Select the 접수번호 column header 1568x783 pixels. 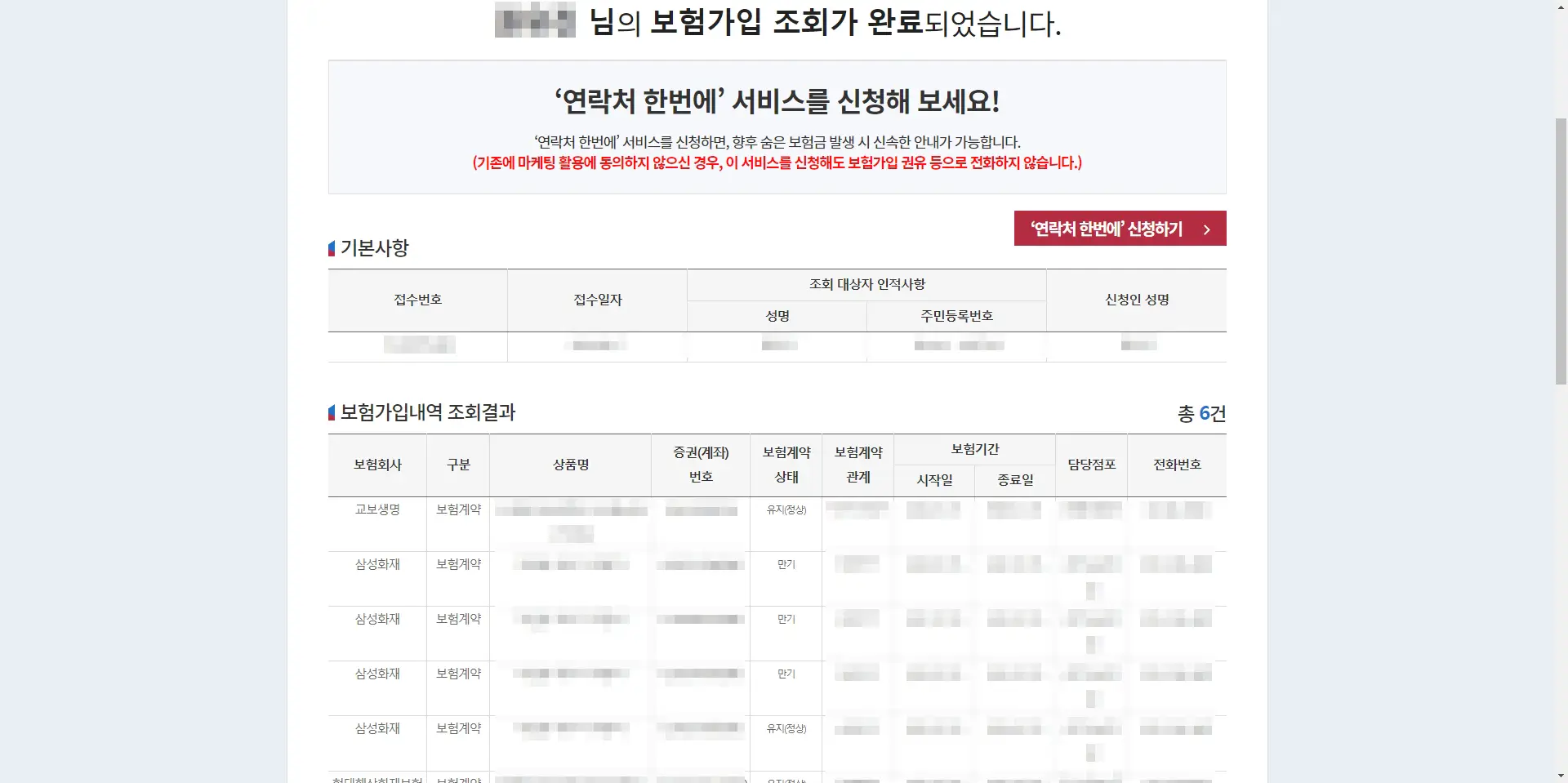point(417,300)
